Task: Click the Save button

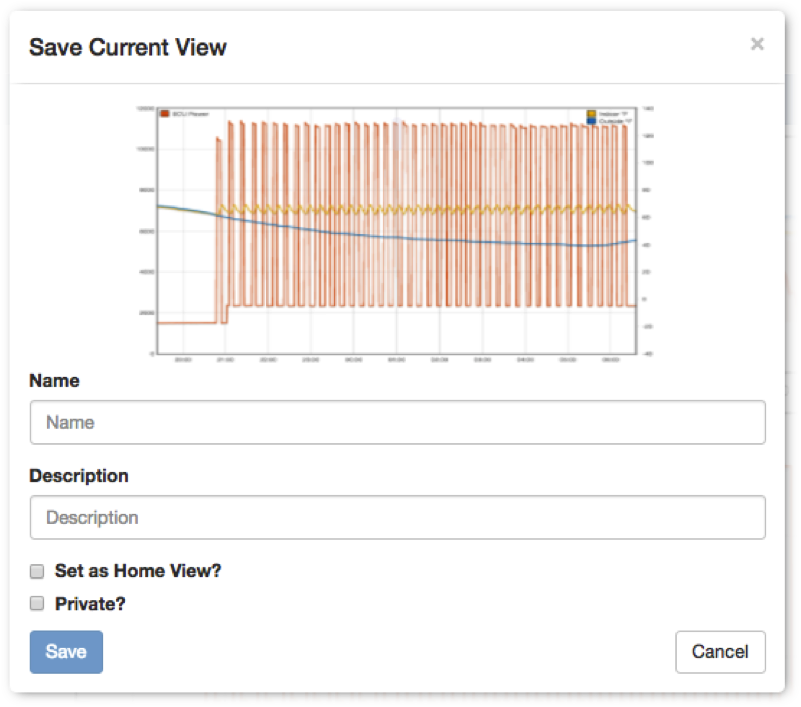Action: pos(66,652)
